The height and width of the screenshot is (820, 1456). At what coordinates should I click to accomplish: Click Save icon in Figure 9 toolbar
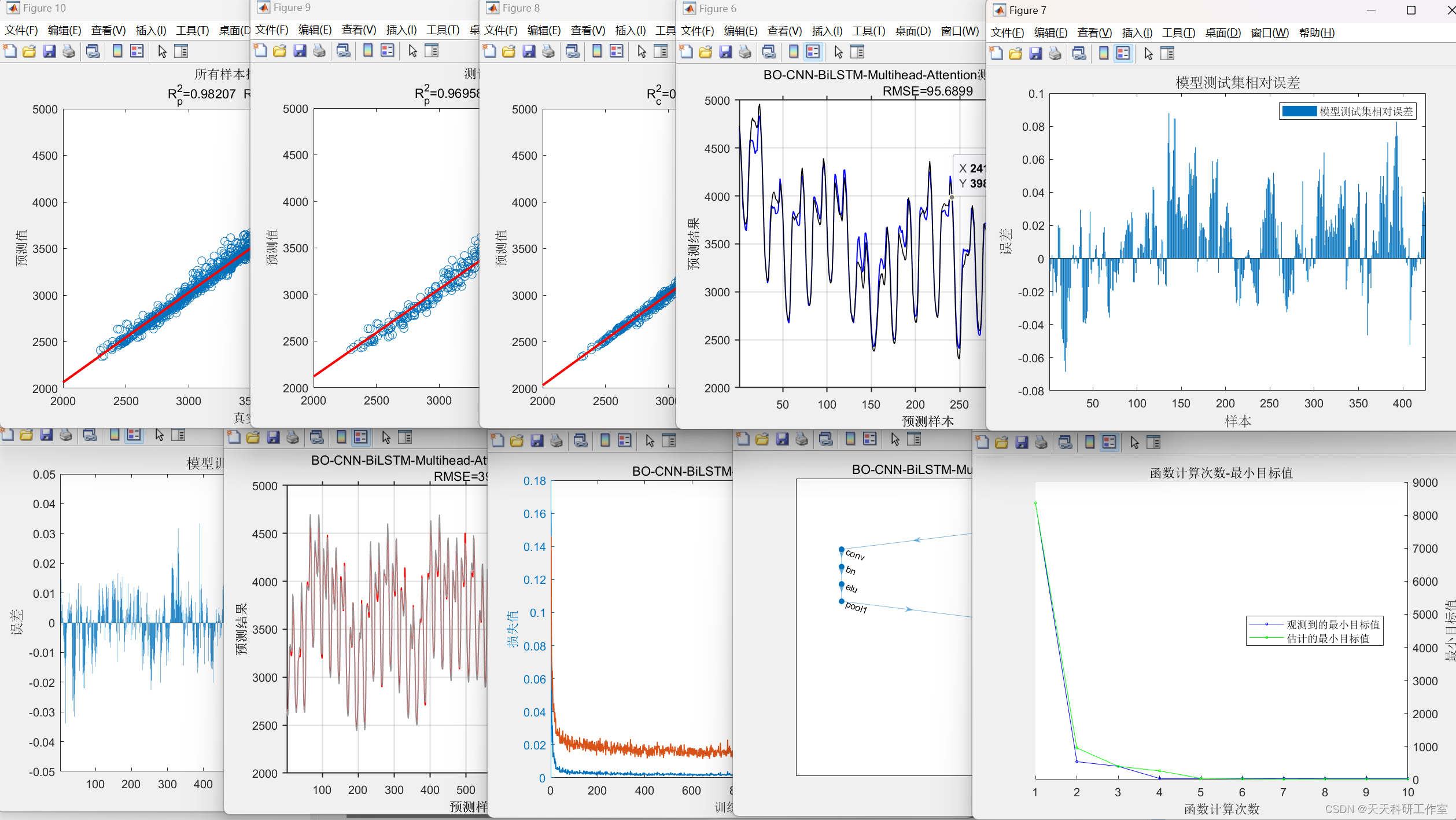click(x=300, y=50)
